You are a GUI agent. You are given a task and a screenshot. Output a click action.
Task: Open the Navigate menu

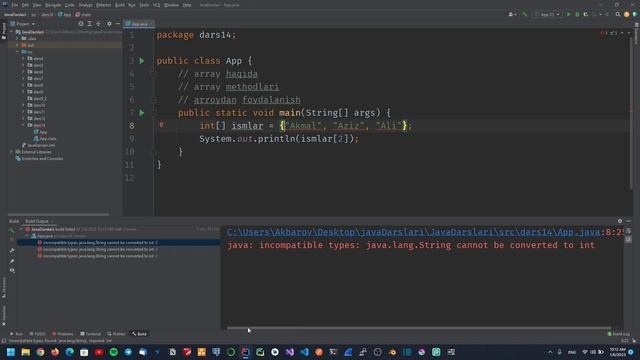tap(53, 5)
